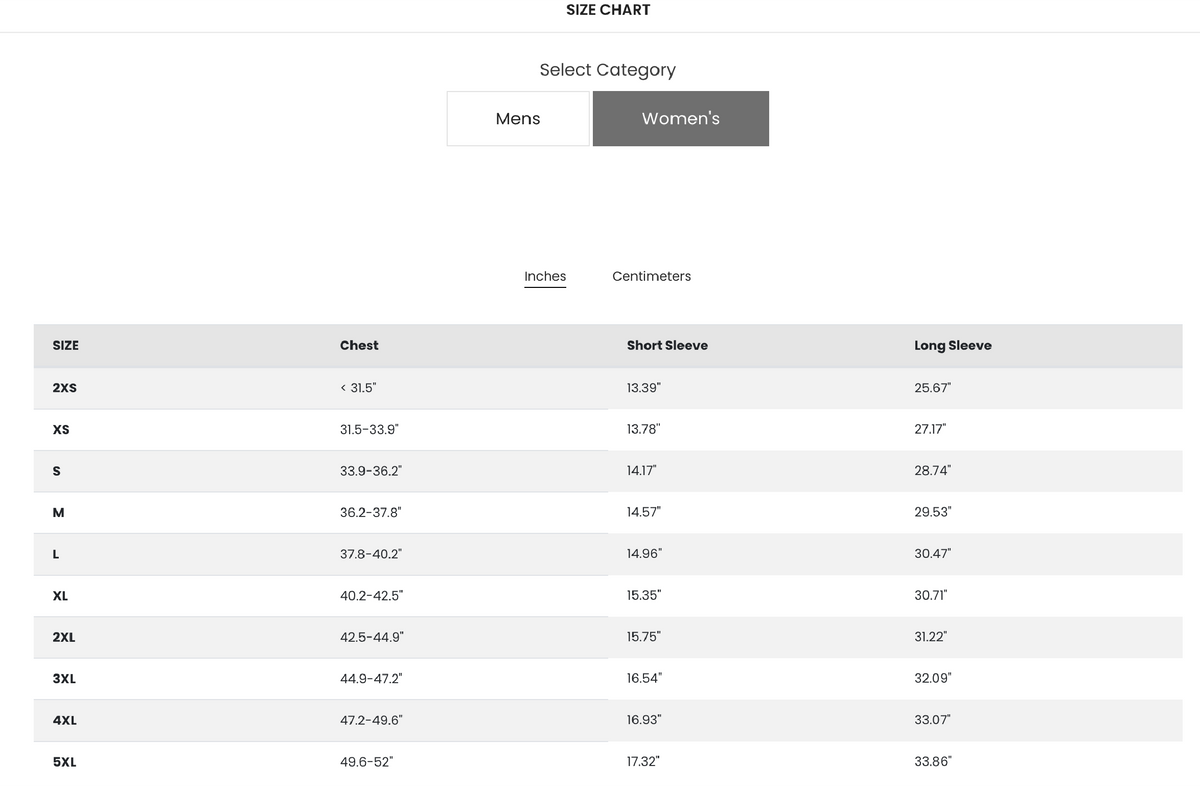Switch to the Centimeters tab
Image resolution: width=1200 pixels, height=786 pixels.
coord(651,276)
